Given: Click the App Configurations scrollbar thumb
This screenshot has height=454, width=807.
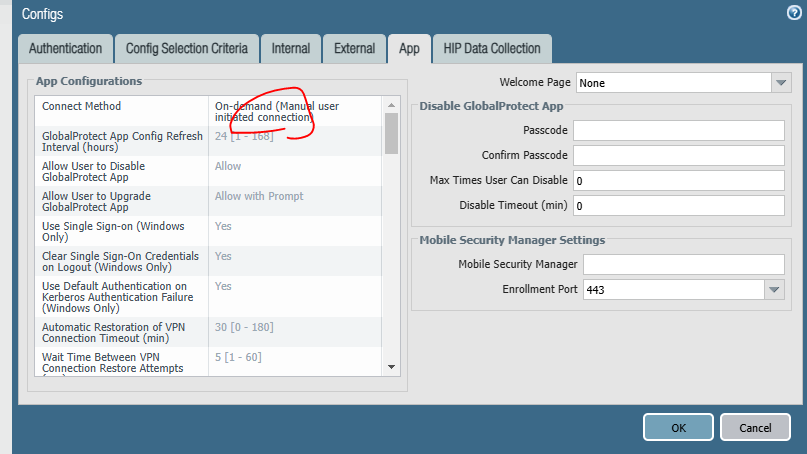Looking at the screenshot, I should (391, 133).
